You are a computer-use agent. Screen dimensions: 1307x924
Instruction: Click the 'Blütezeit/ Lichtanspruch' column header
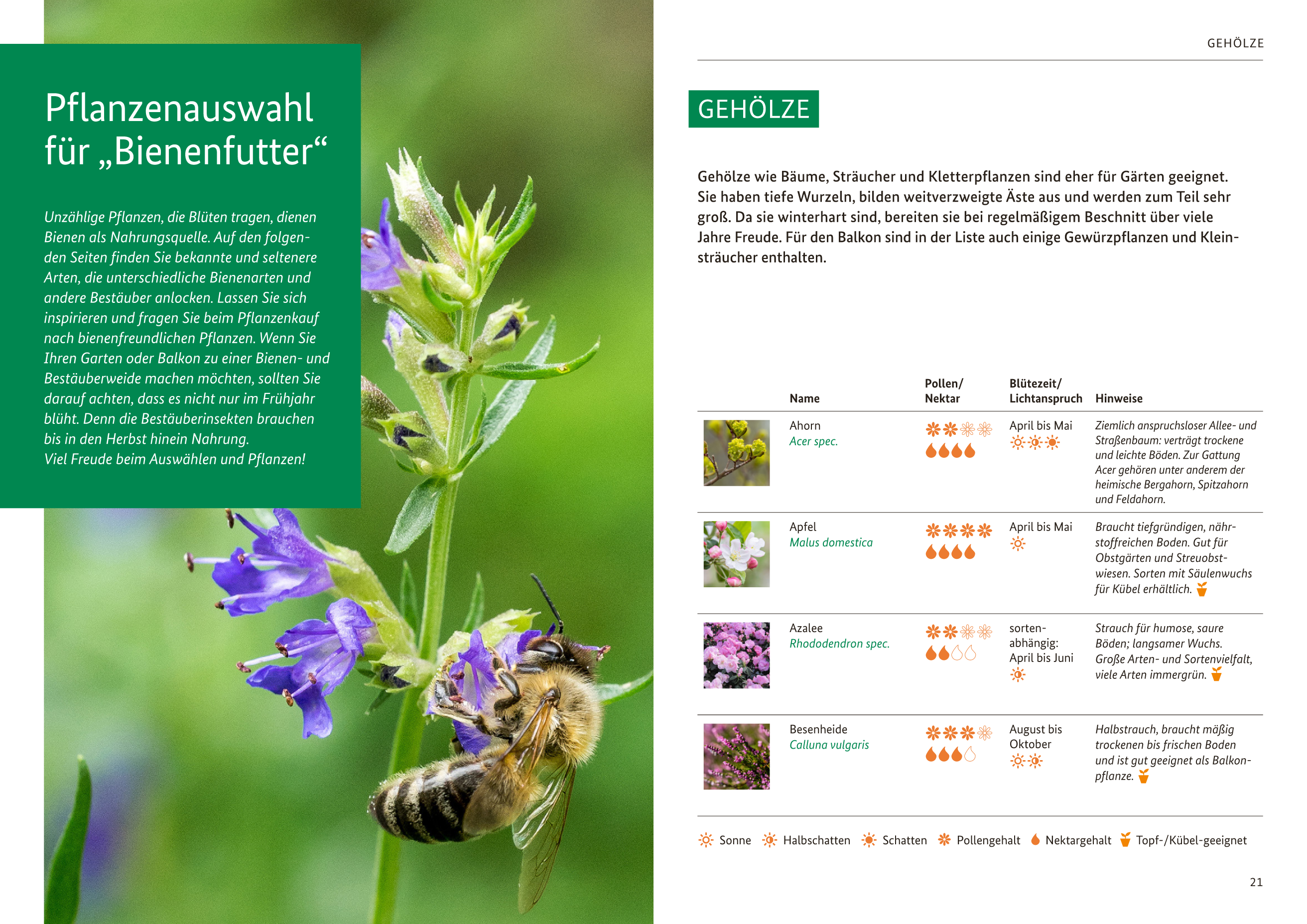coord(1046,391)
